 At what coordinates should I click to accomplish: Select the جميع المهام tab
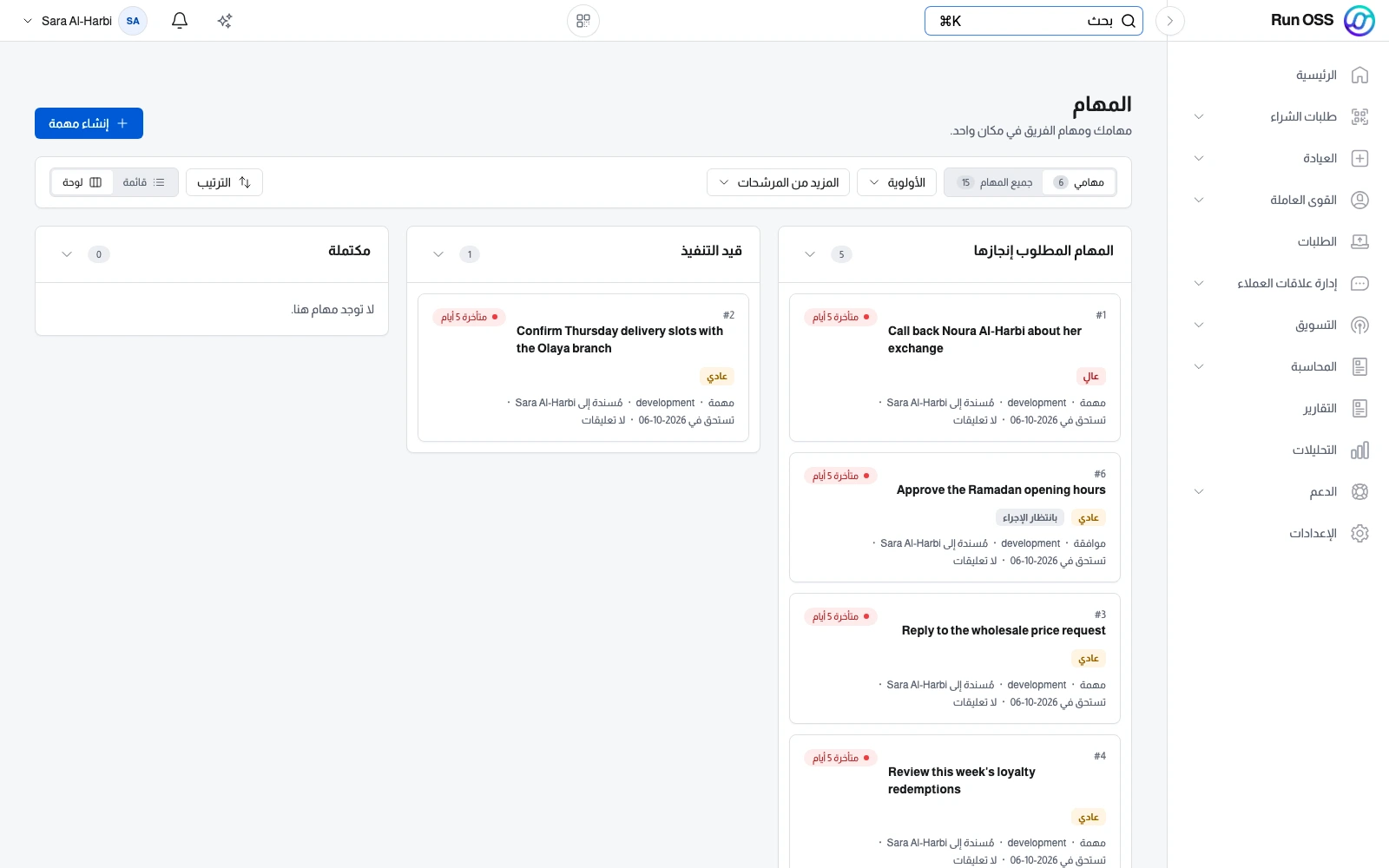(x=994, y=182)
